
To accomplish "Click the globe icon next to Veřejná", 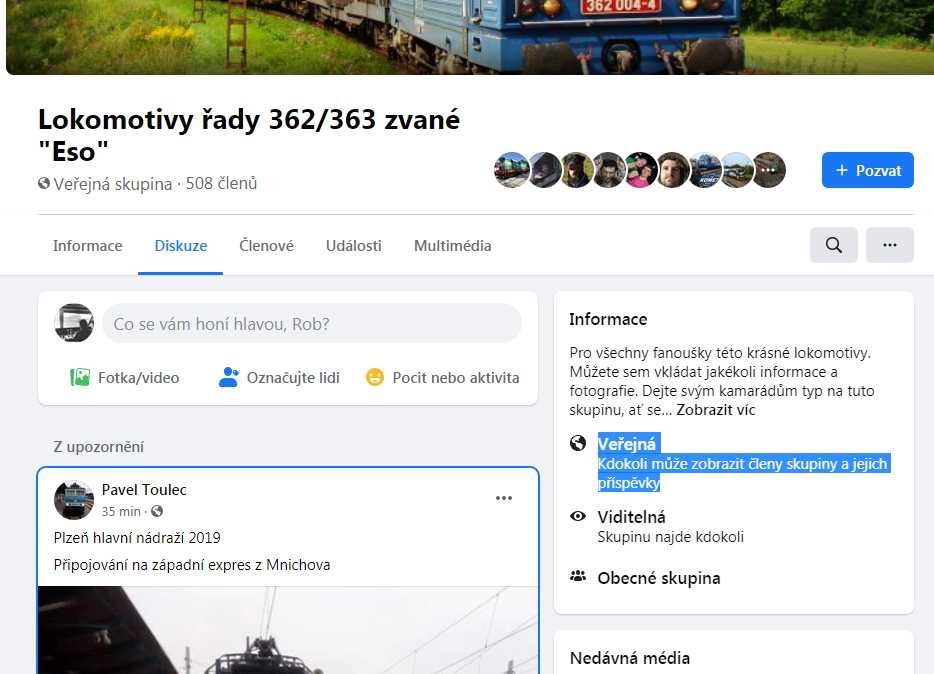I will tap(578, 442).
